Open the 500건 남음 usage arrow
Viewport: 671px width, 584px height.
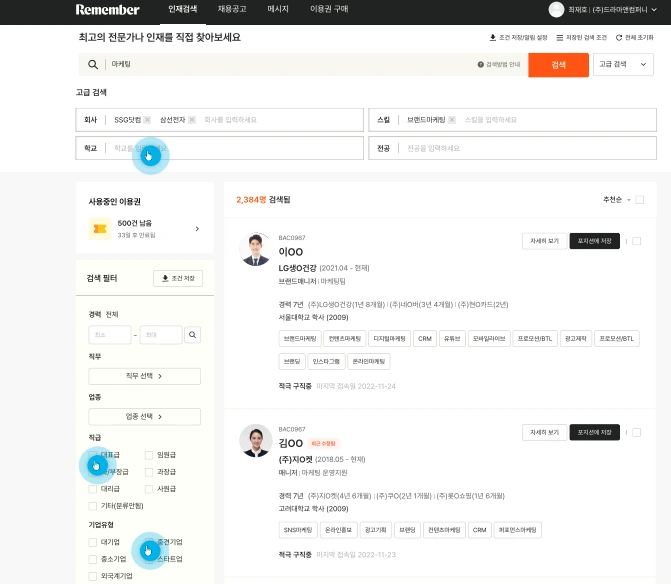click(x=197, y=229)
